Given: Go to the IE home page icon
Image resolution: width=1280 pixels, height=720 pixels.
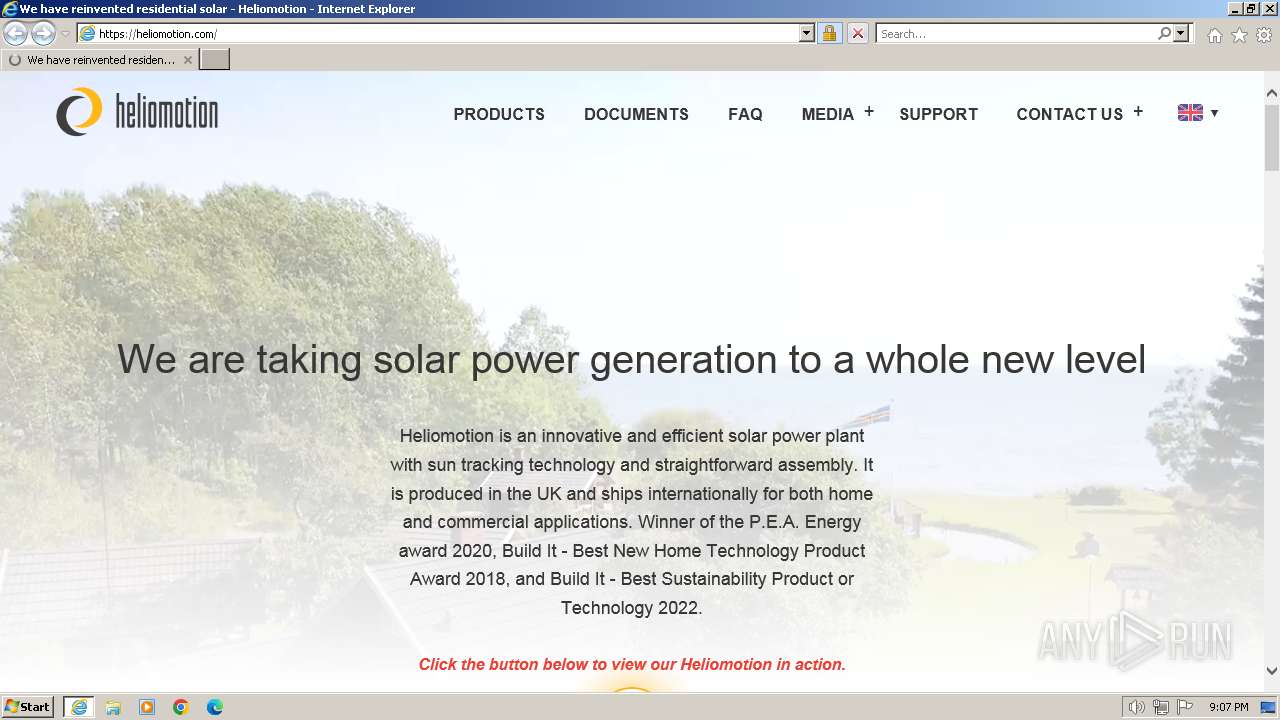Looking at the screenshot, I should pyautogui.click(x=1214, y=35).
